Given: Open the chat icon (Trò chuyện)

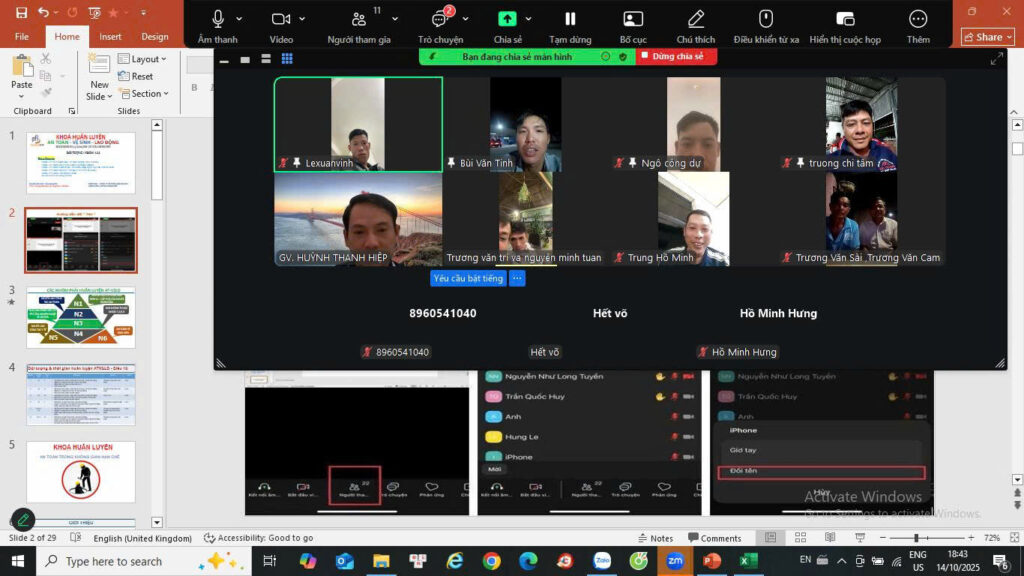Looking at the screenshot, I should [439, 19].
